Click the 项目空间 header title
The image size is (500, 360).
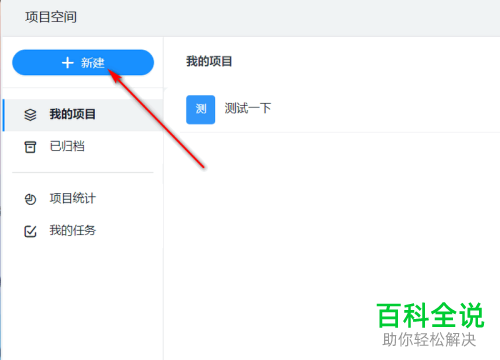[x=51, y=17]
